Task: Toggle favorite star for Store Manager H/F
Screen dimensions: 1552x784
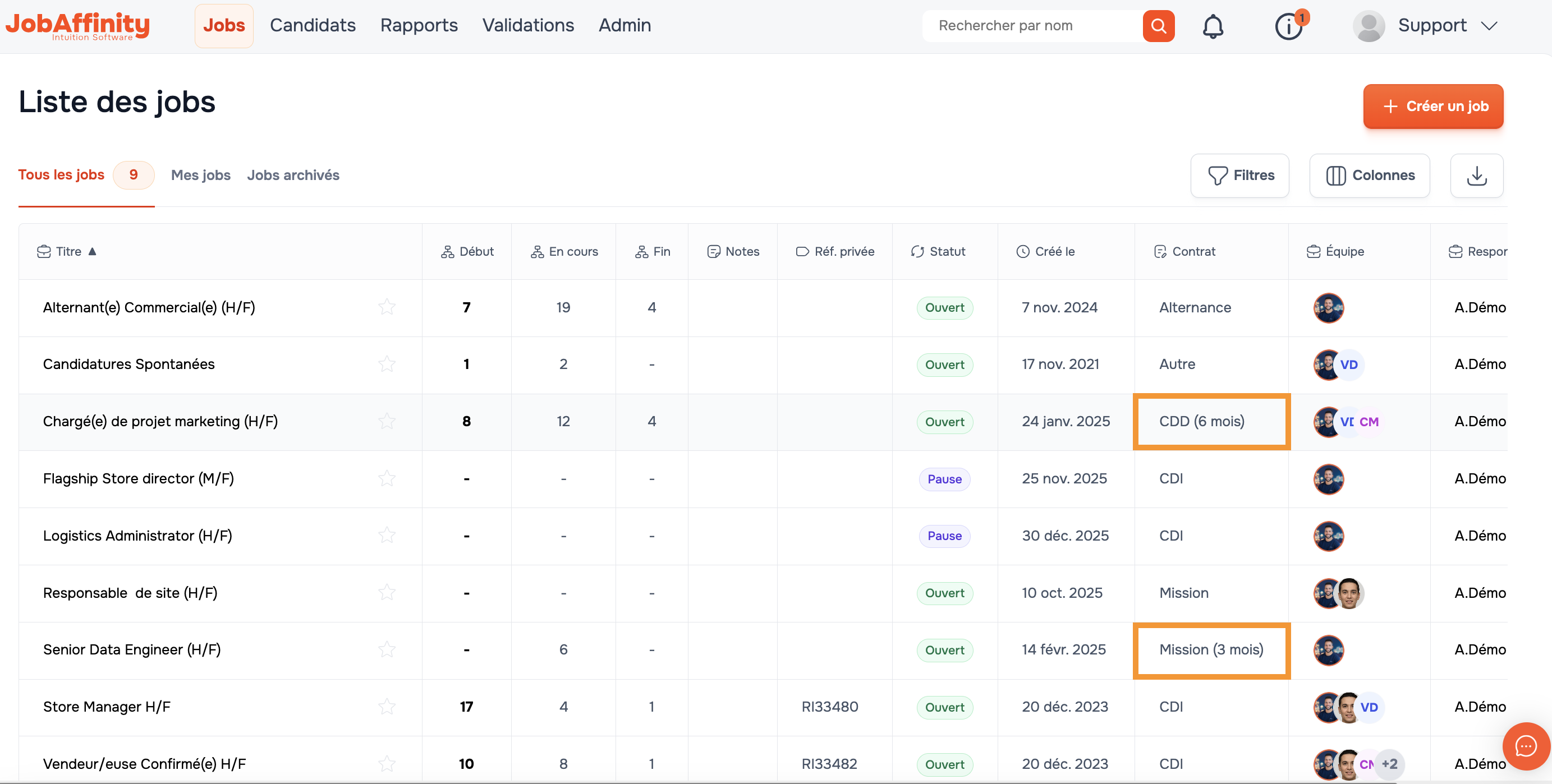Action: point(387,707)
